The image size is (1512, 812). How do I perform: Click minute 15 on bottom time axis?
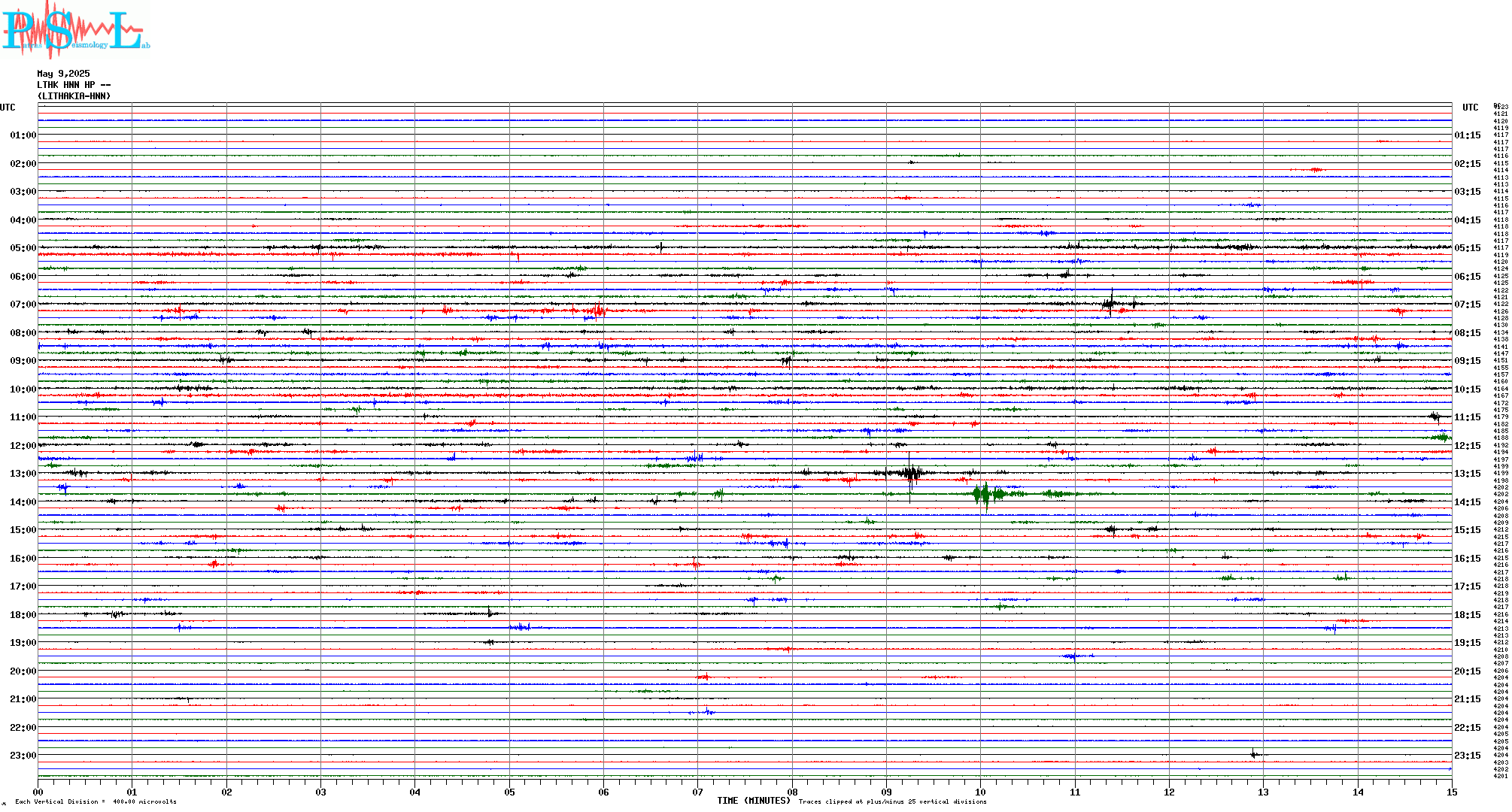tap(1451, 792)
